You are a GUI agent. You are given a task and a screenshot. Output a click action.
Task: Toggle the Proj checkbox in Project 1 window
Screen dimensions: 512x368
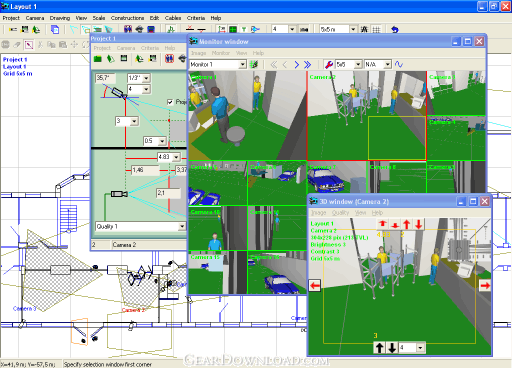(x=170, y=102)
